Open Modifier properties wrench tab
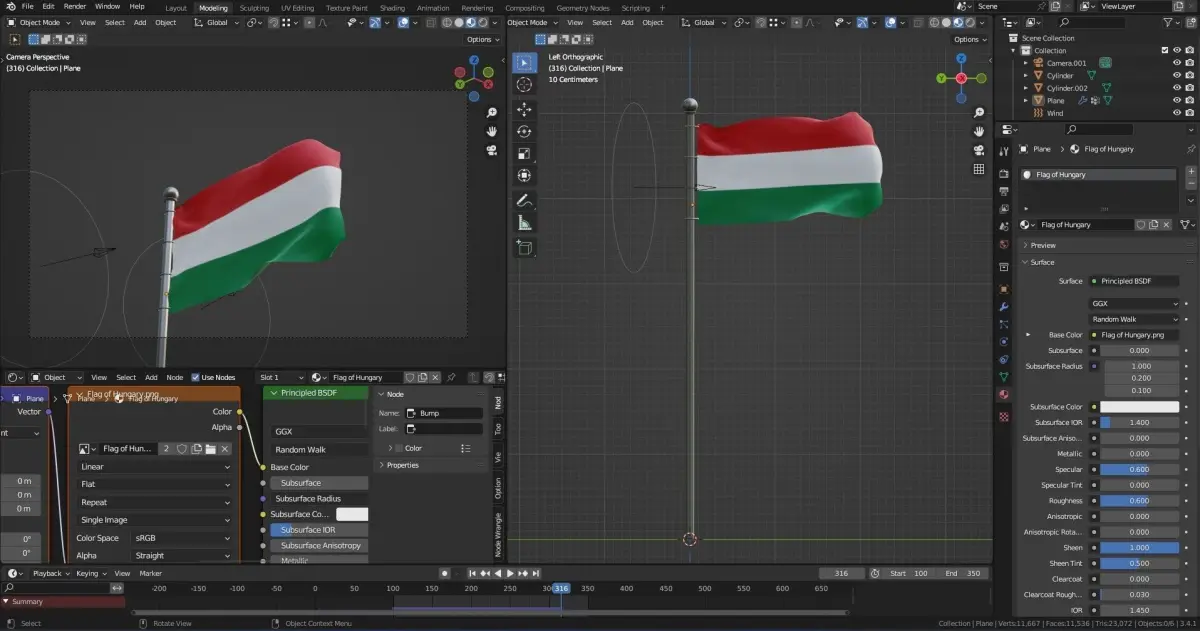The width and height of the screenshot is (1200, 631). pos(1004,306)
